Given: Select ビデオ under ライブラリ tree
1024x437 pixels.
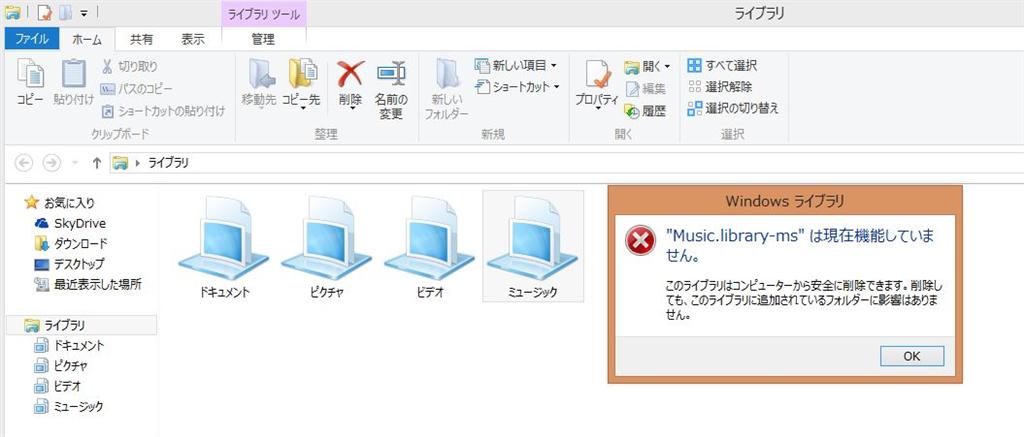Looking at the screenshot, I should point(58,386).
